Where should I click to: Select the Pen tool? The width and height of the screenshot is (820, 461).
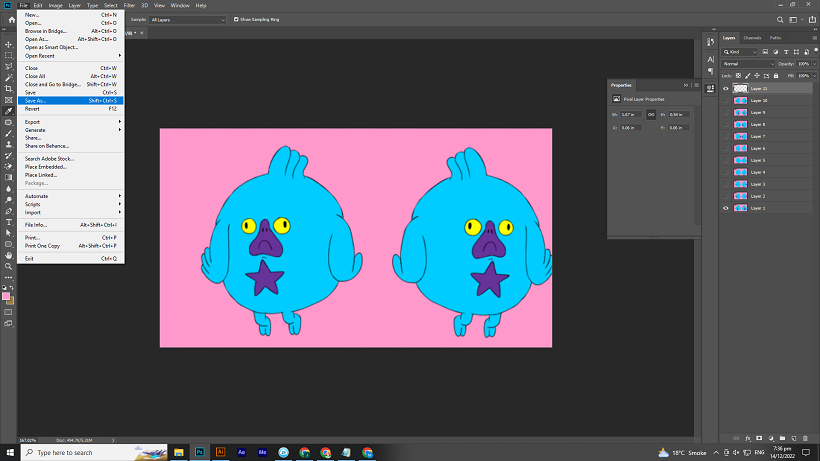click(x=8, y=211)
